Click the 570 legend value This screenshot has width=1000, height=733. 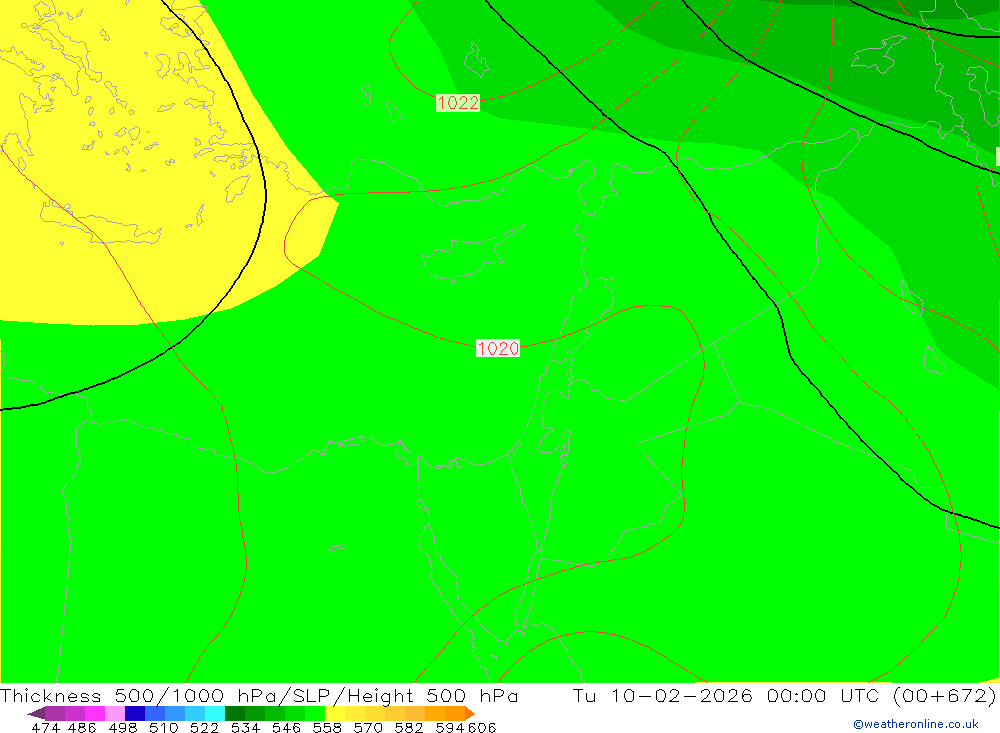tap(368, 727)
